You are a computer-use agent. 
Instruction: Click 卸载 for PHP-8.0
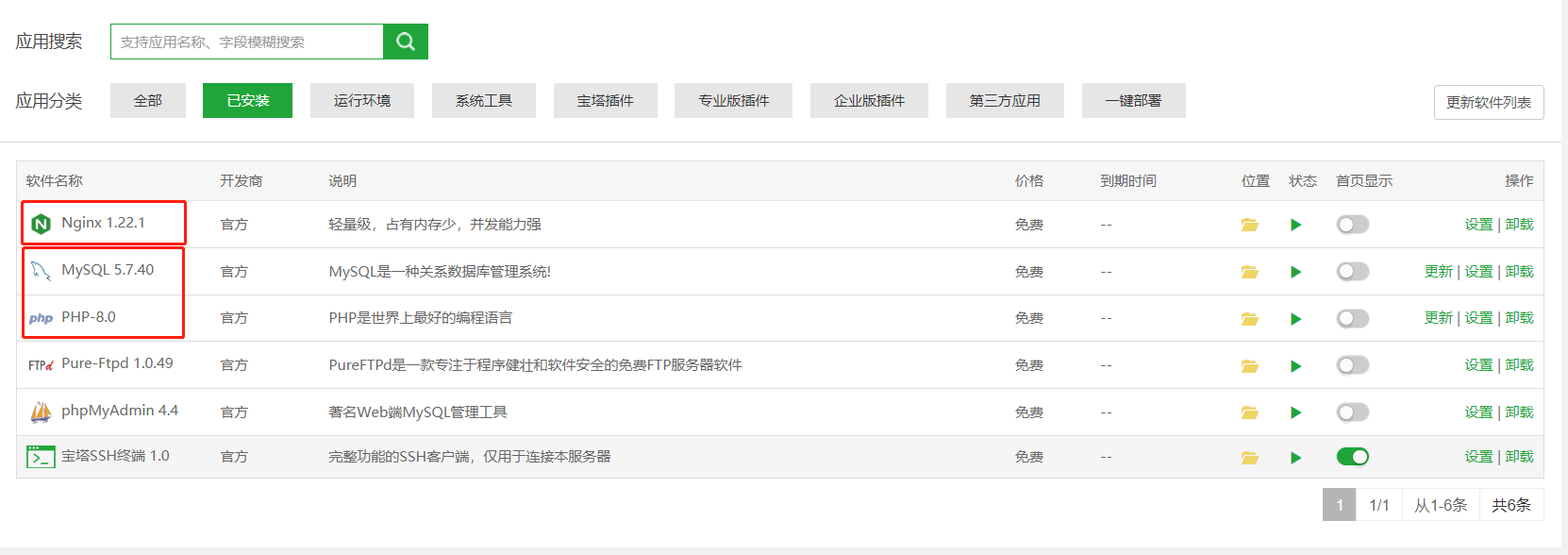click(1519, 318)
